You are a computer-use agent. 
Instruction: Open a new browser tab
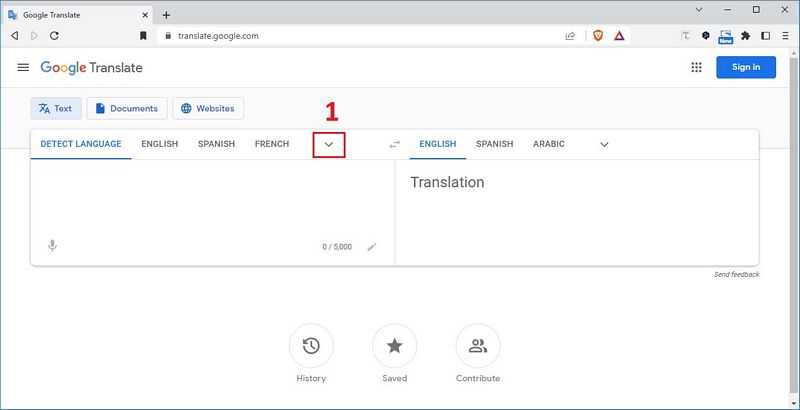point(166,14)
